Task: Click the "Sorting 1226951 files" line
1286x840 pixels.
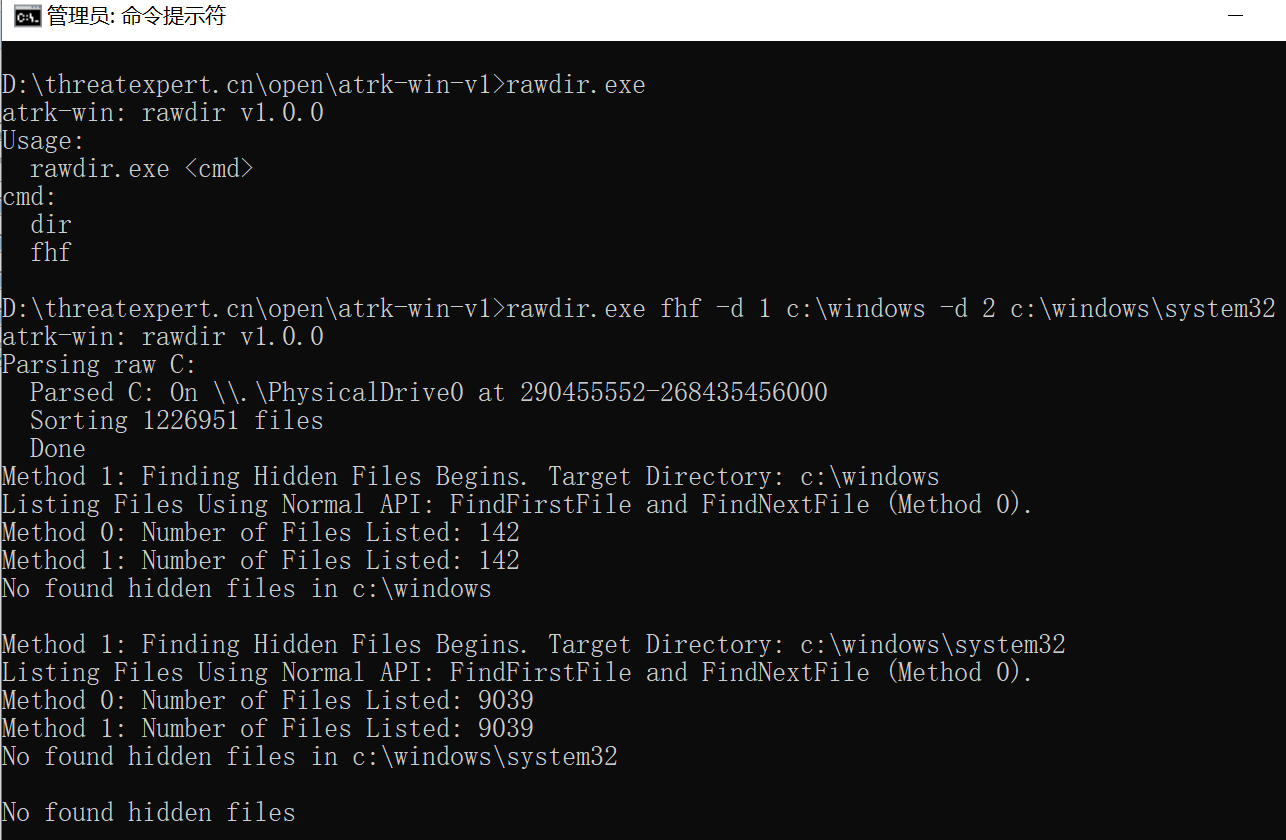Action: pos(176,421)
